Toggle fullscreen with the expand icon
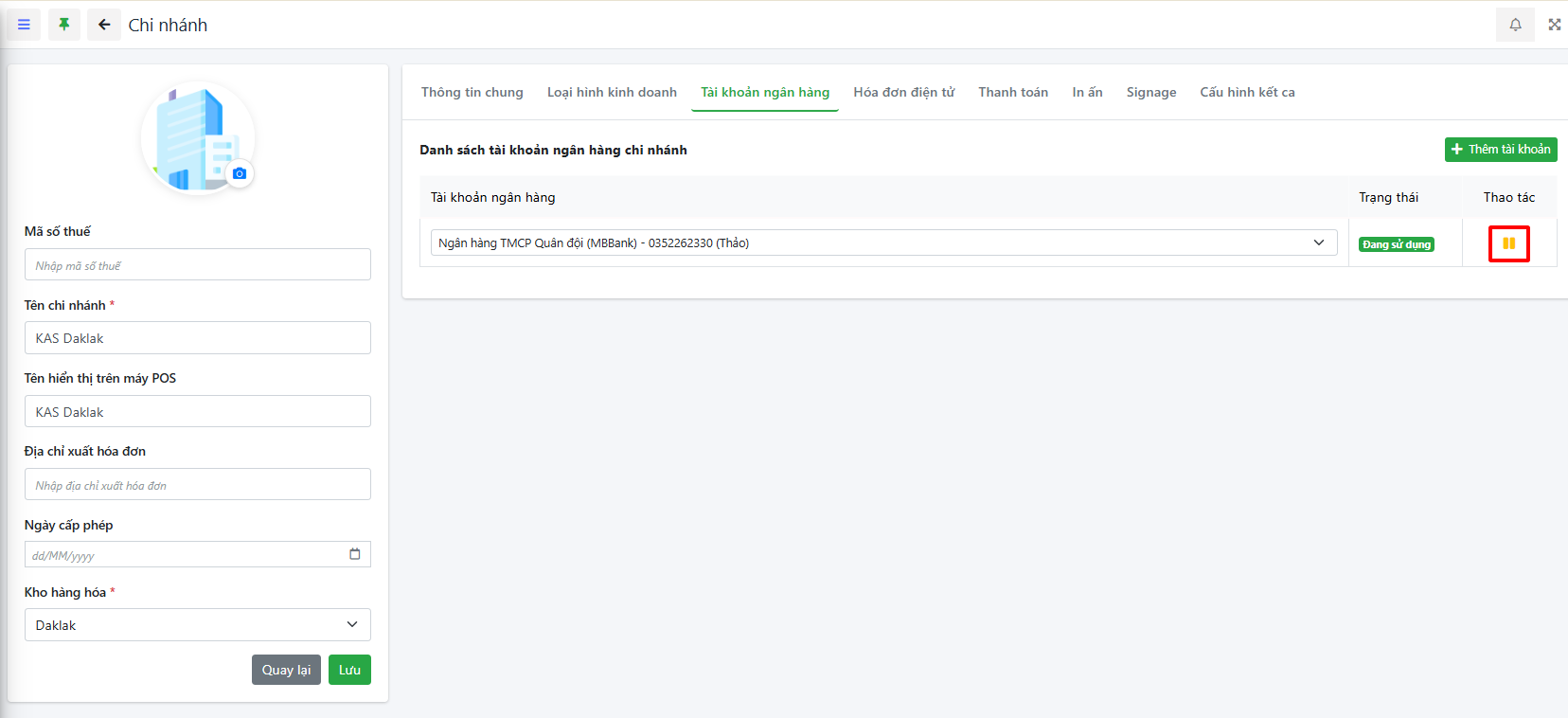1568x718 pixels. coord(1554,25)
